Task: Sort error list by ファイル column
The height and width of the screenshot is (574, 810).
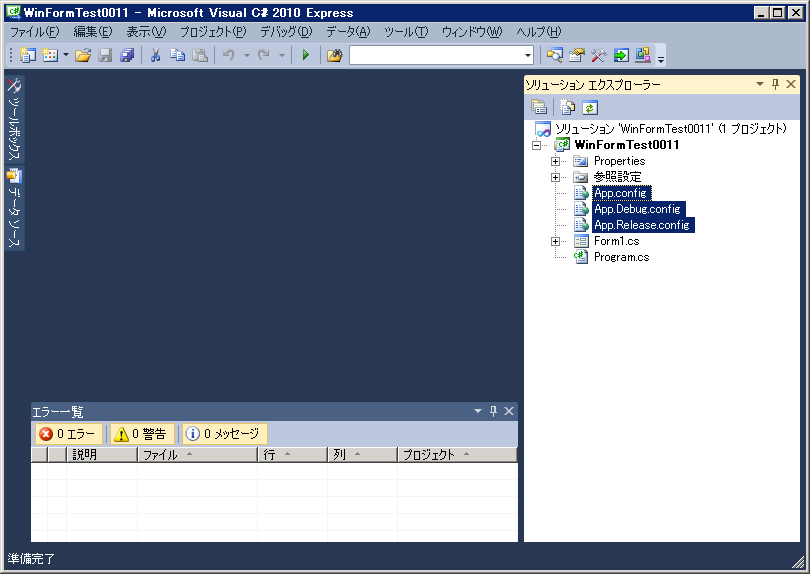Action: tap(197, 455)
